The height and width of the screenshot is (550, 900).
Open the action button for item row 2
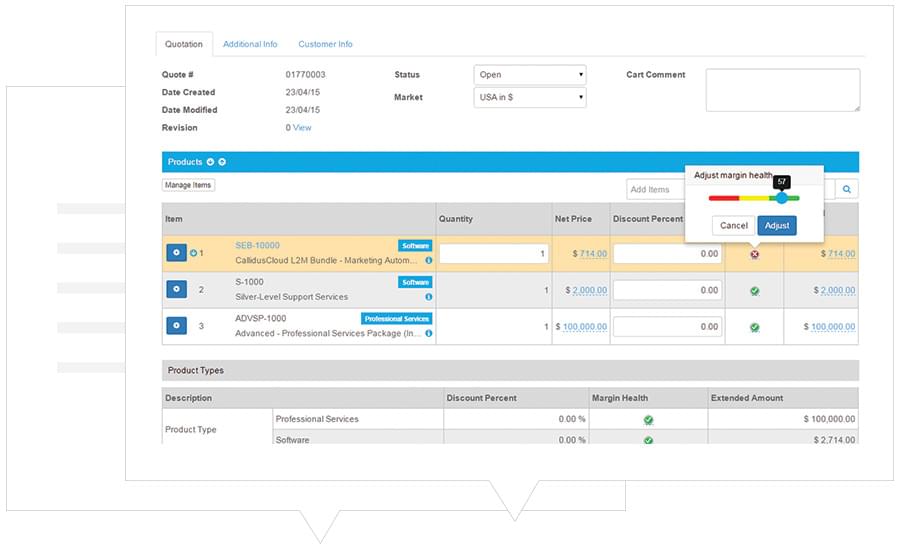176,289
